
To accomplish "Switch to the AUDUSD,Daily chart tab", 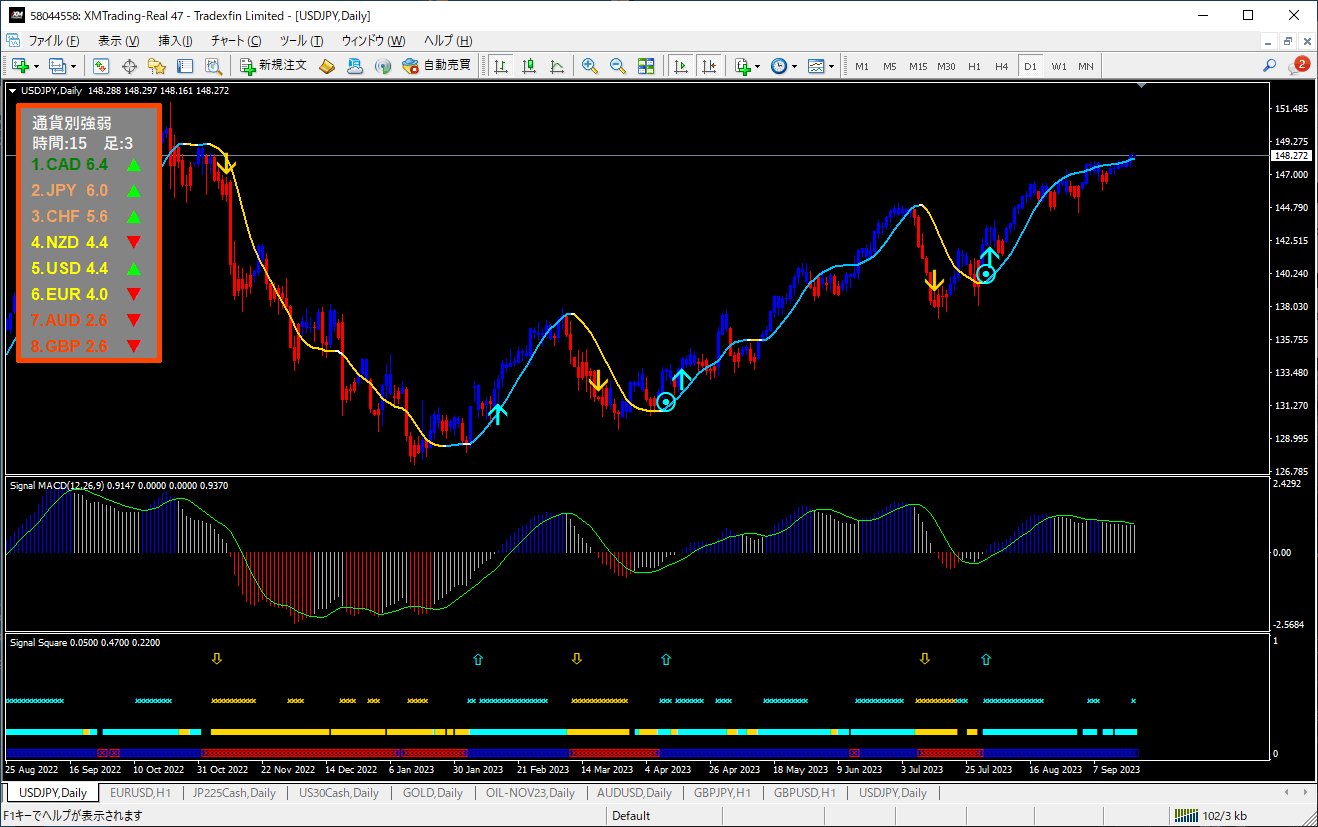I will [634, 793].
